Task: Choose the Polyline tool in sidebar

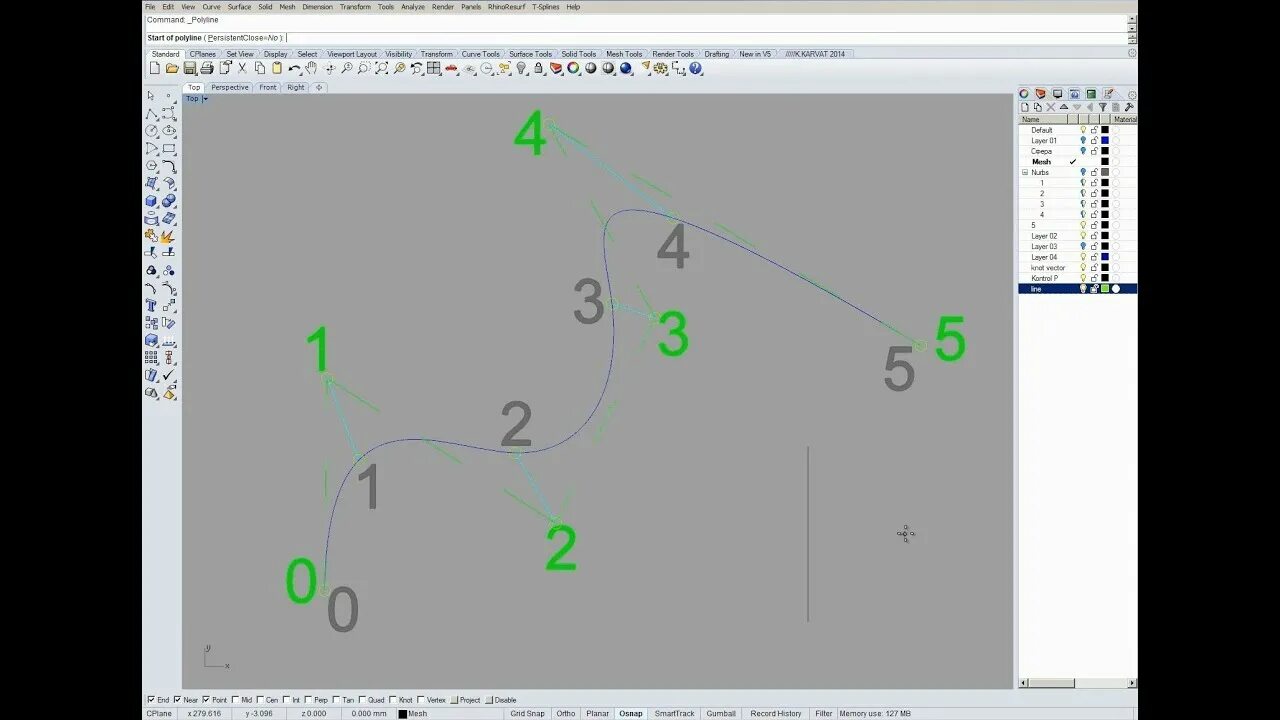Action: click(151, 114)
